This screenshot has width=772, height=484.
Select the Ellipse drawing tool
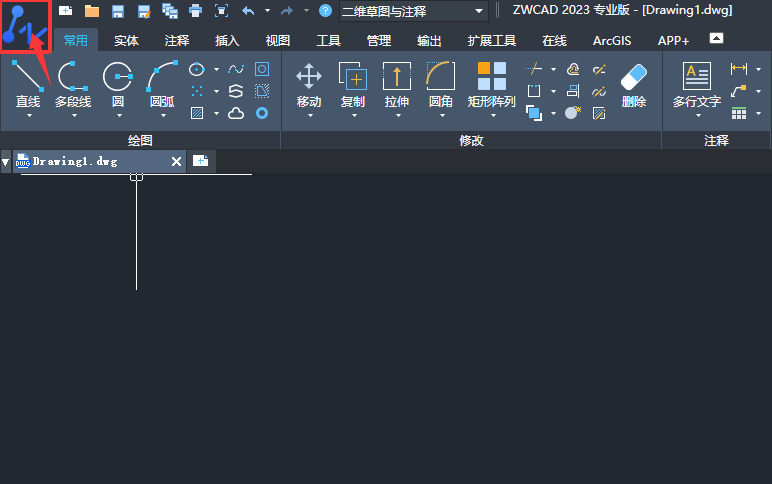196,69
